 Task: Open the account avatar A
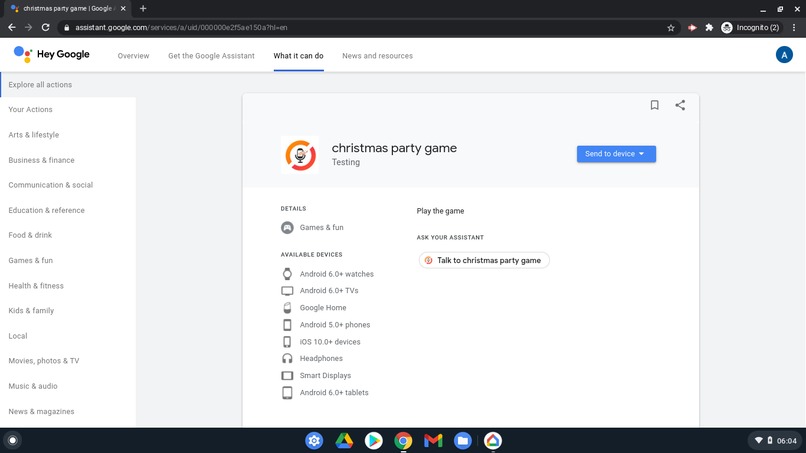pos(784,55)
